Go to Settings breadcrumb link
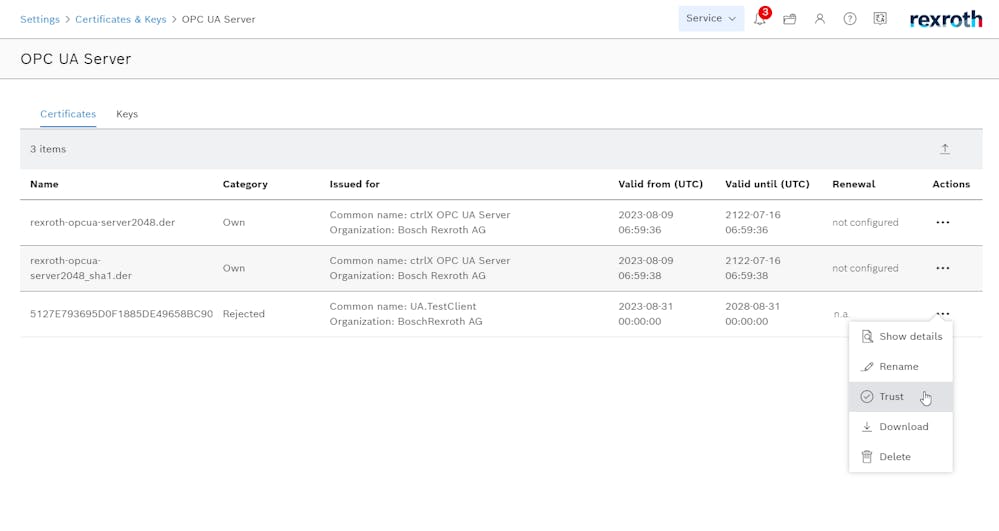The width and height of the screenshot is (999, 531). (x=40, y=19)
